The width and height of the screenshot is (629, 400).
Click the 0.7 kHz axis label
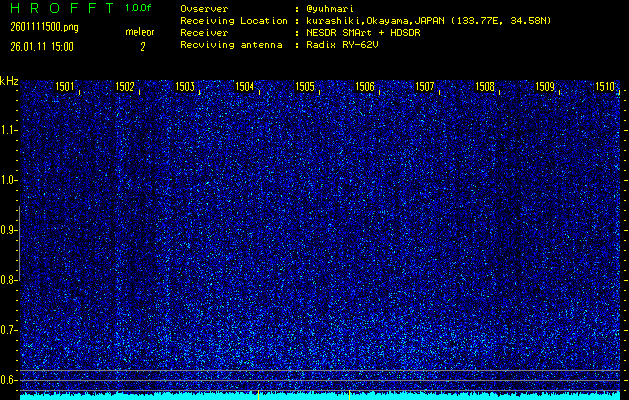click(7, 330)
